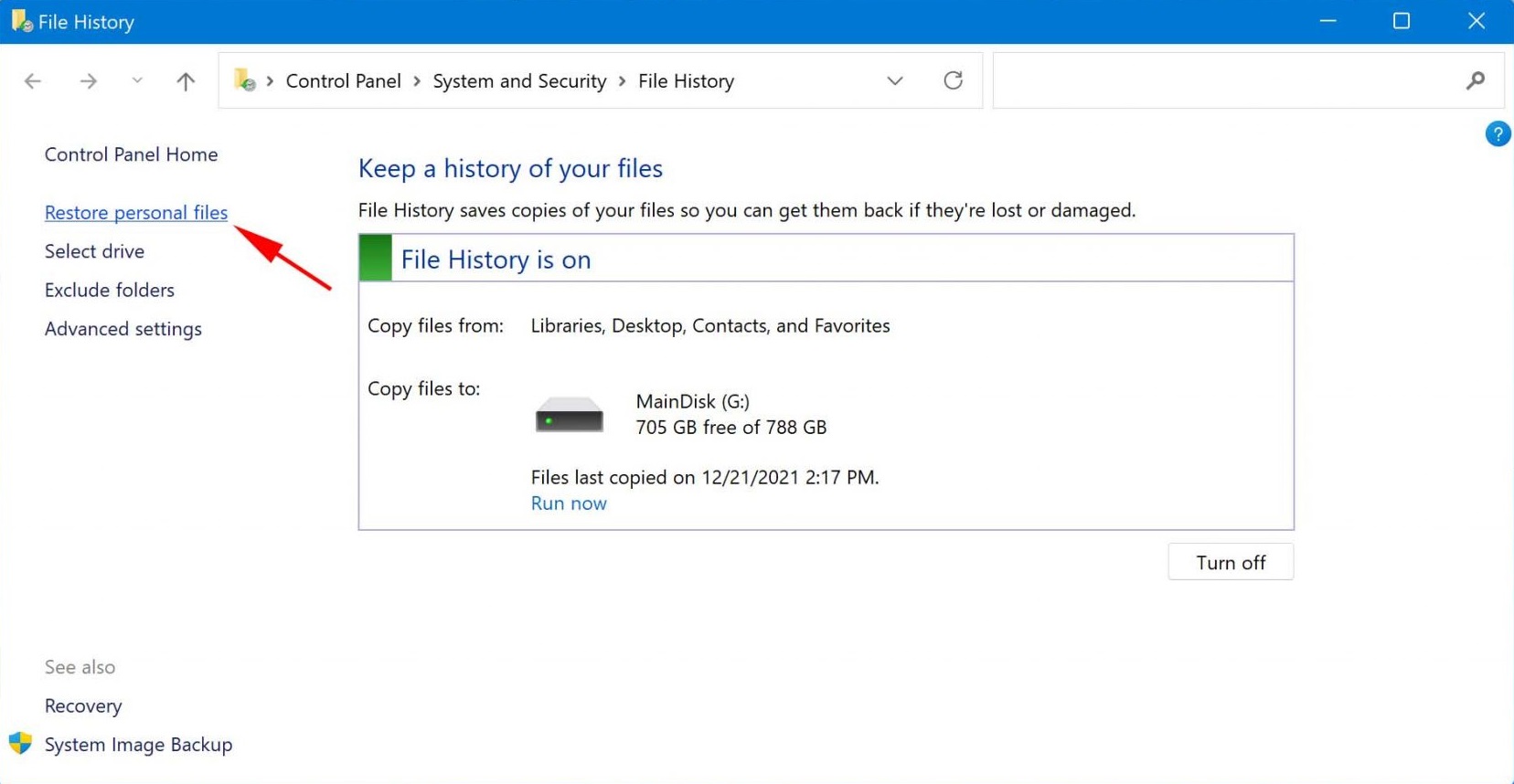The width and height of the screenshot is (1514, 784).
Task: Open Exclude folders
Action: pos(110,291)
